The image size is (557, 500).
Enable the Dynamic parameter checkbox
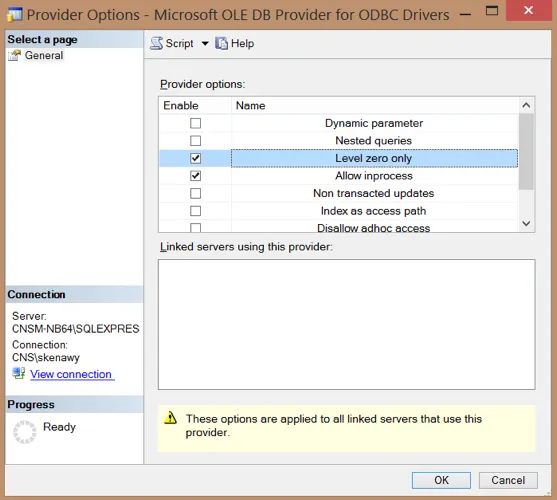(195, 123)
